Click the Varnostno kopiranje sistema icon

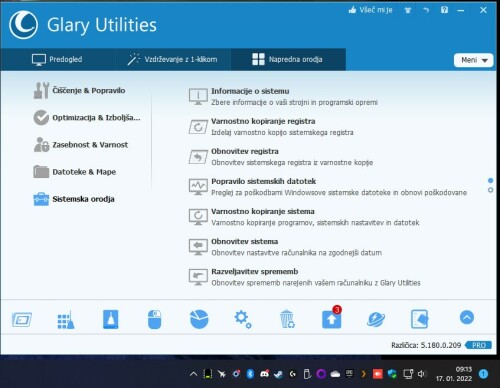click(x=198, y=217)
